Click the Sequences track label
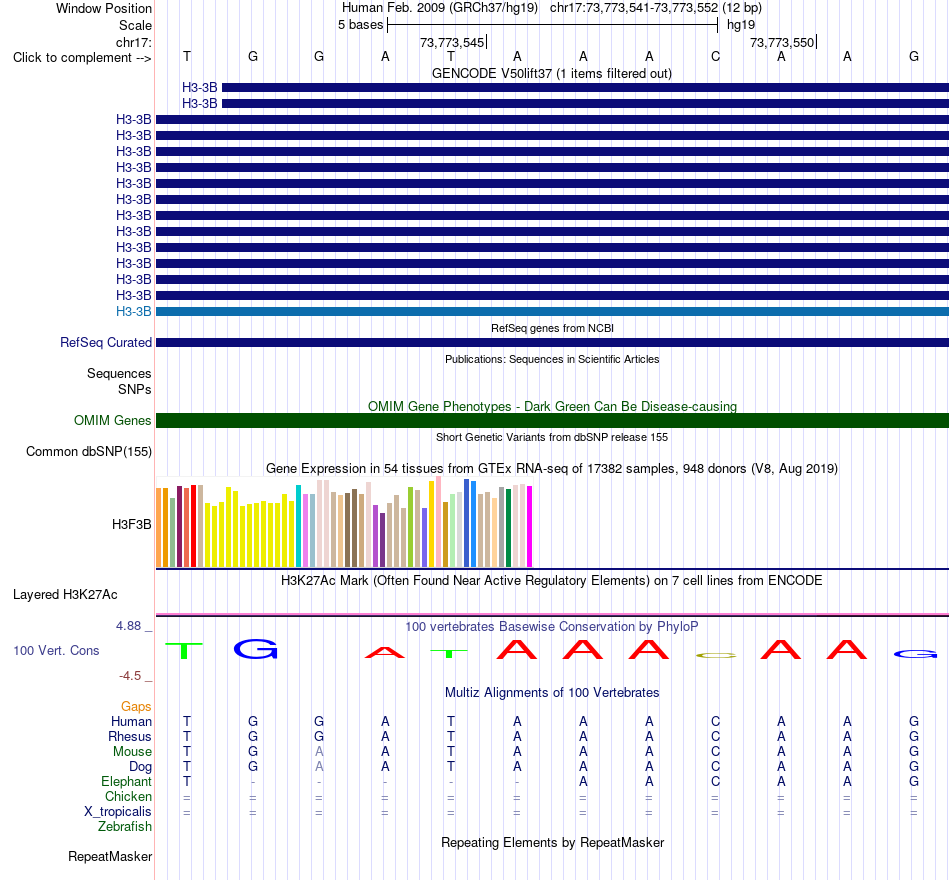The height and width of the screenshot is (880, 950). 119,373
